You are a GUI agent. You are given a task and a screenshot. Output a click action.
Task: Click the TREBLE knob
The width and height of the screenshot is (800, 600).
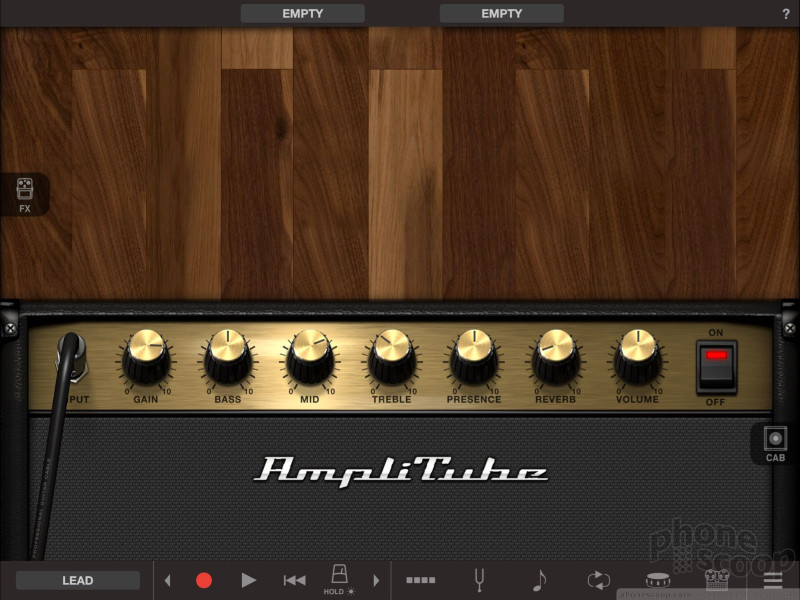pyautogui.click(x=392, y=357)
